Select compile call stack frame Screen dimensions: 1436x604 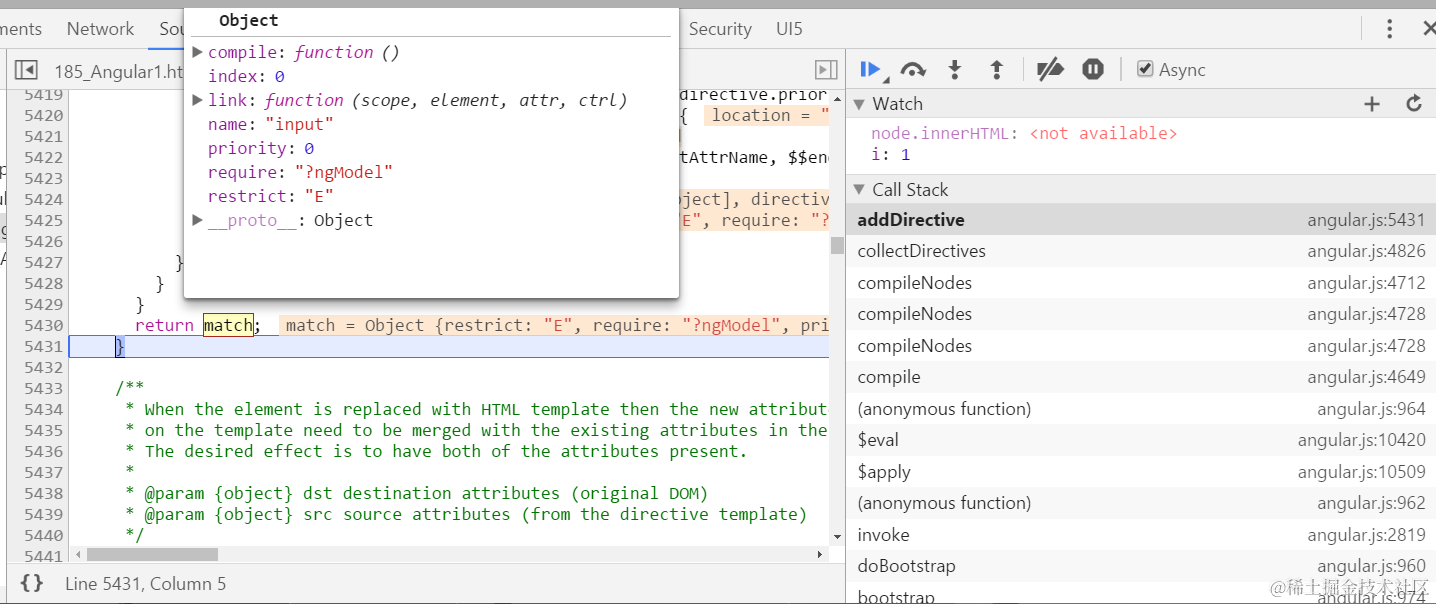tap(1140, 377)
